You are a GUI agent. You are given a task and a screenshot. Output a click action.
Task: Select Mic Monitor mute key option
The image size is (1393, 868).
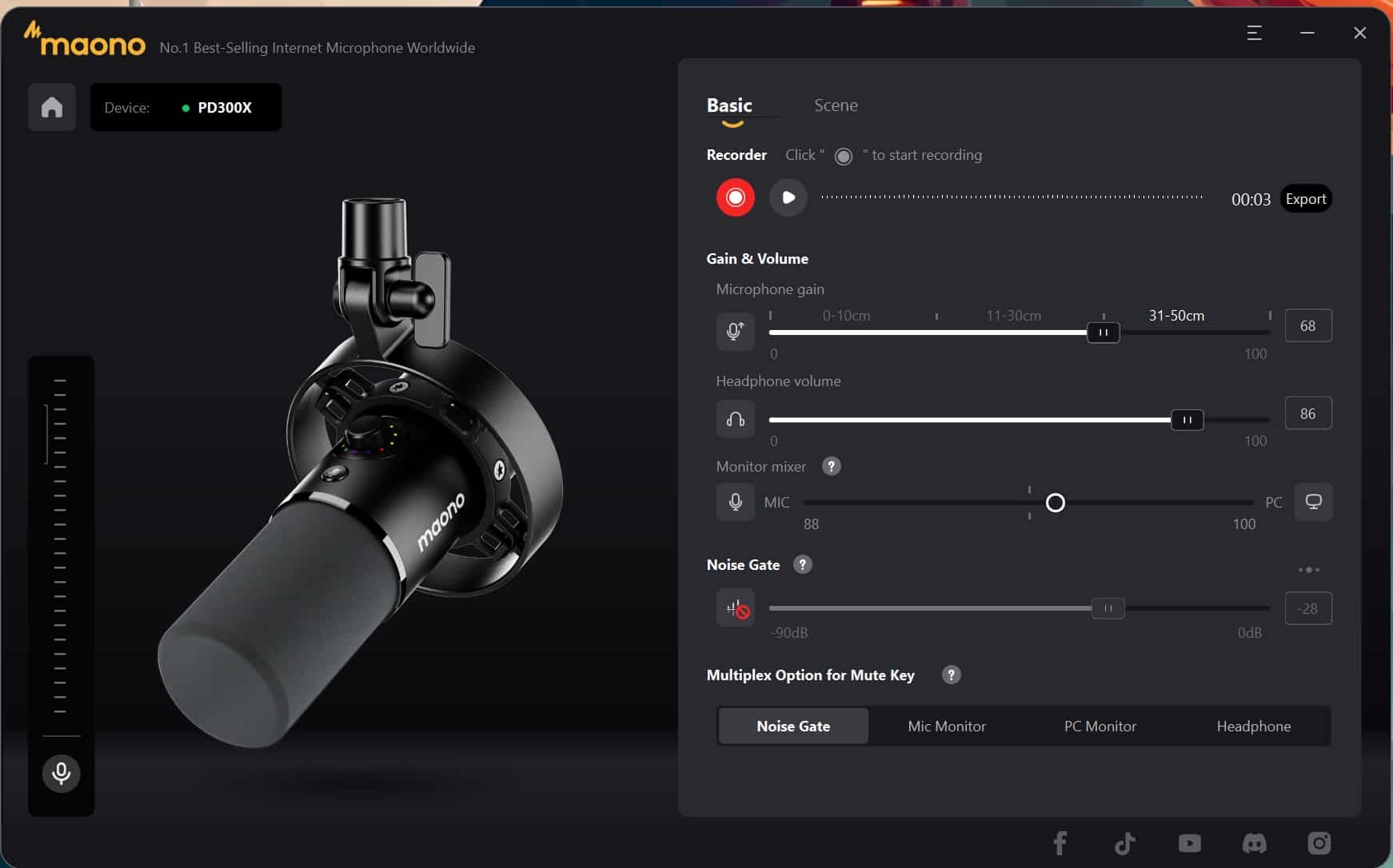point(946,727)
